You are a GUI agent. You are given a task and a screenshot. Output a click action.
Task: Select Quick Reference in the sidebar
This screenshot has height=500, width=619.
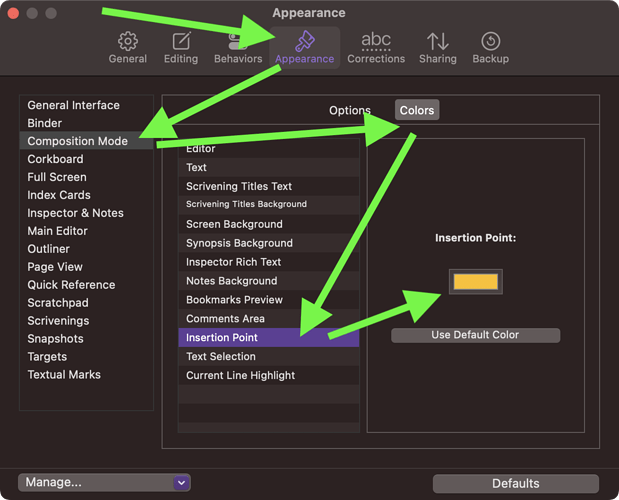(x=86, y=285)
